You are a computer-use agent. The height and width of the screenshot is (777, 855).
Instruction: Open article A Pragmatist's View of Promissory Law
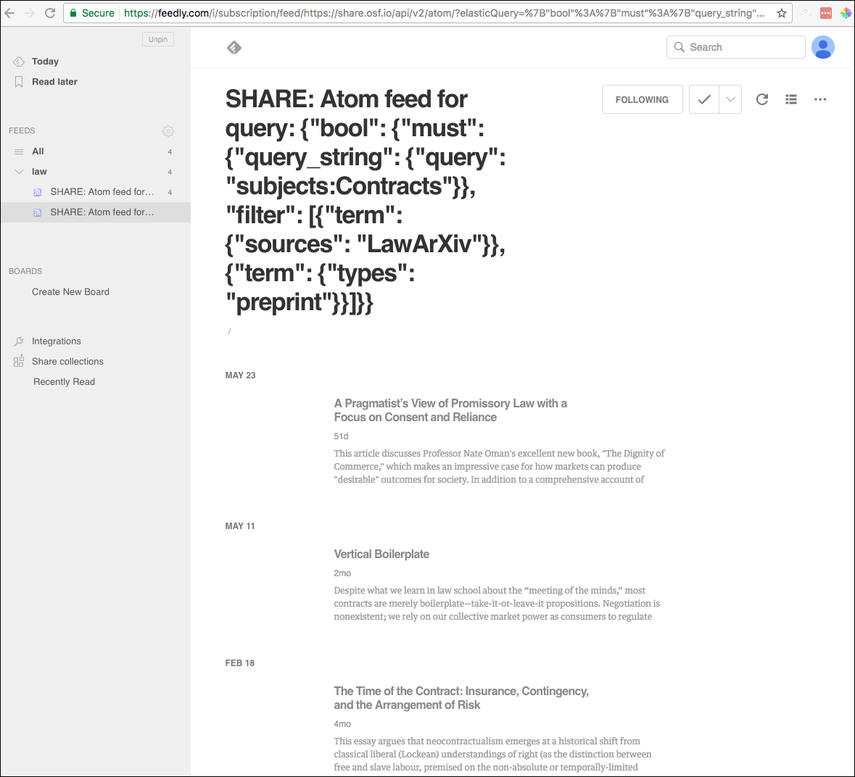[x=450, y=410]
